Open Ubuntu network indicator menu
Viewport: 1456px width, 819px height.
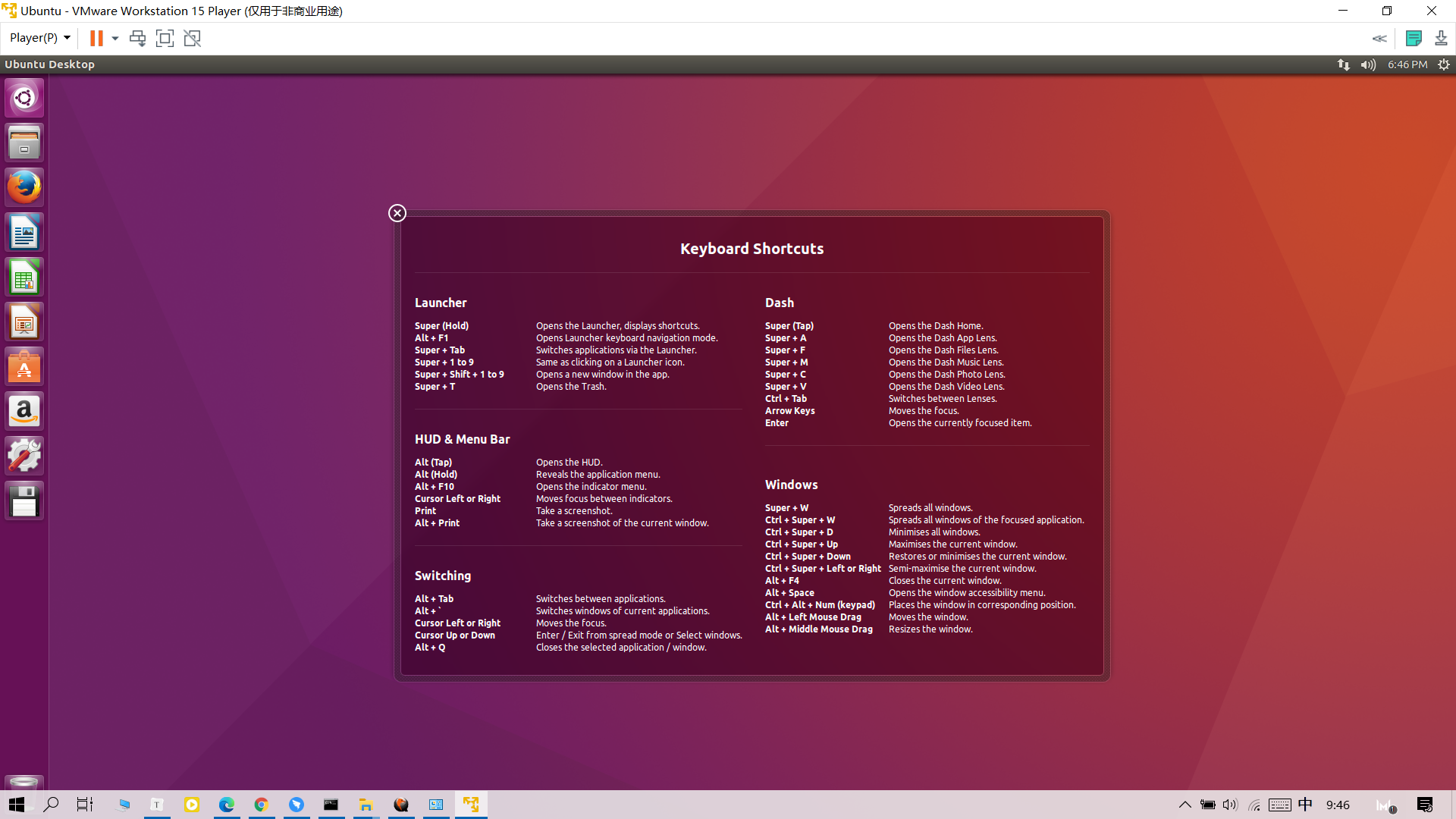point(1343,64)
